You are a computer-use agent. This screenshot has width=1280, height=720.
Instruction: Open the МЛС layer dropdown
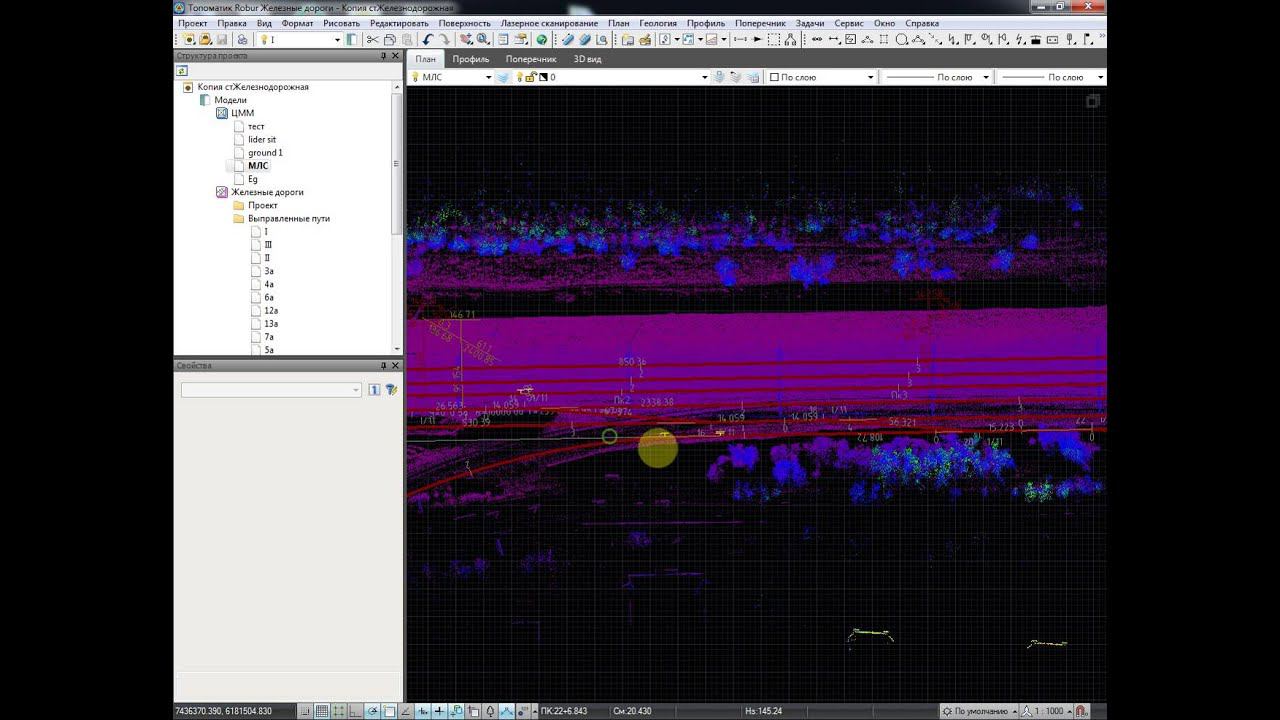pos(488,77)
